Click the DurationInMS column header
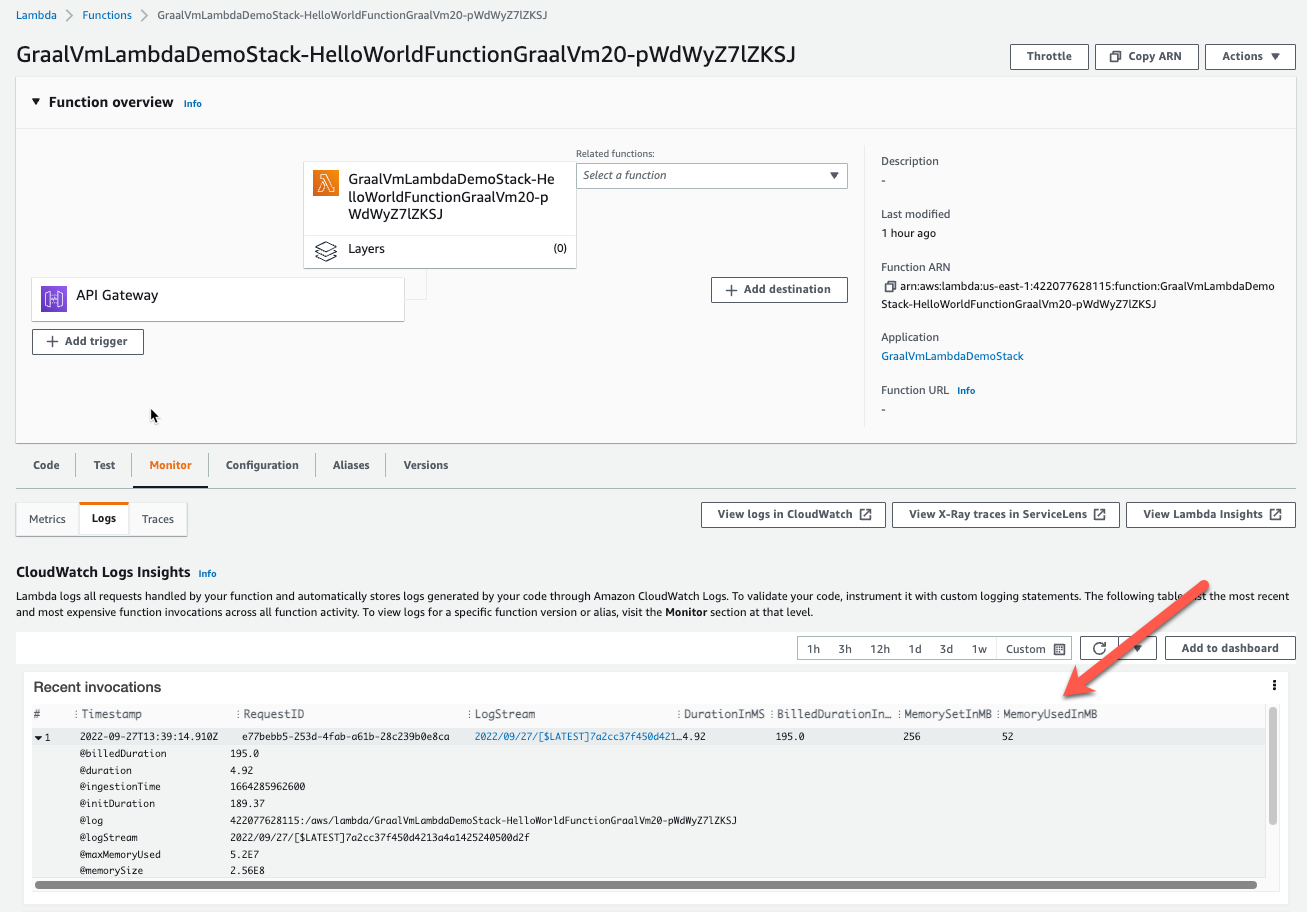This screenshot has width=1307, height=912. (724, 714)
